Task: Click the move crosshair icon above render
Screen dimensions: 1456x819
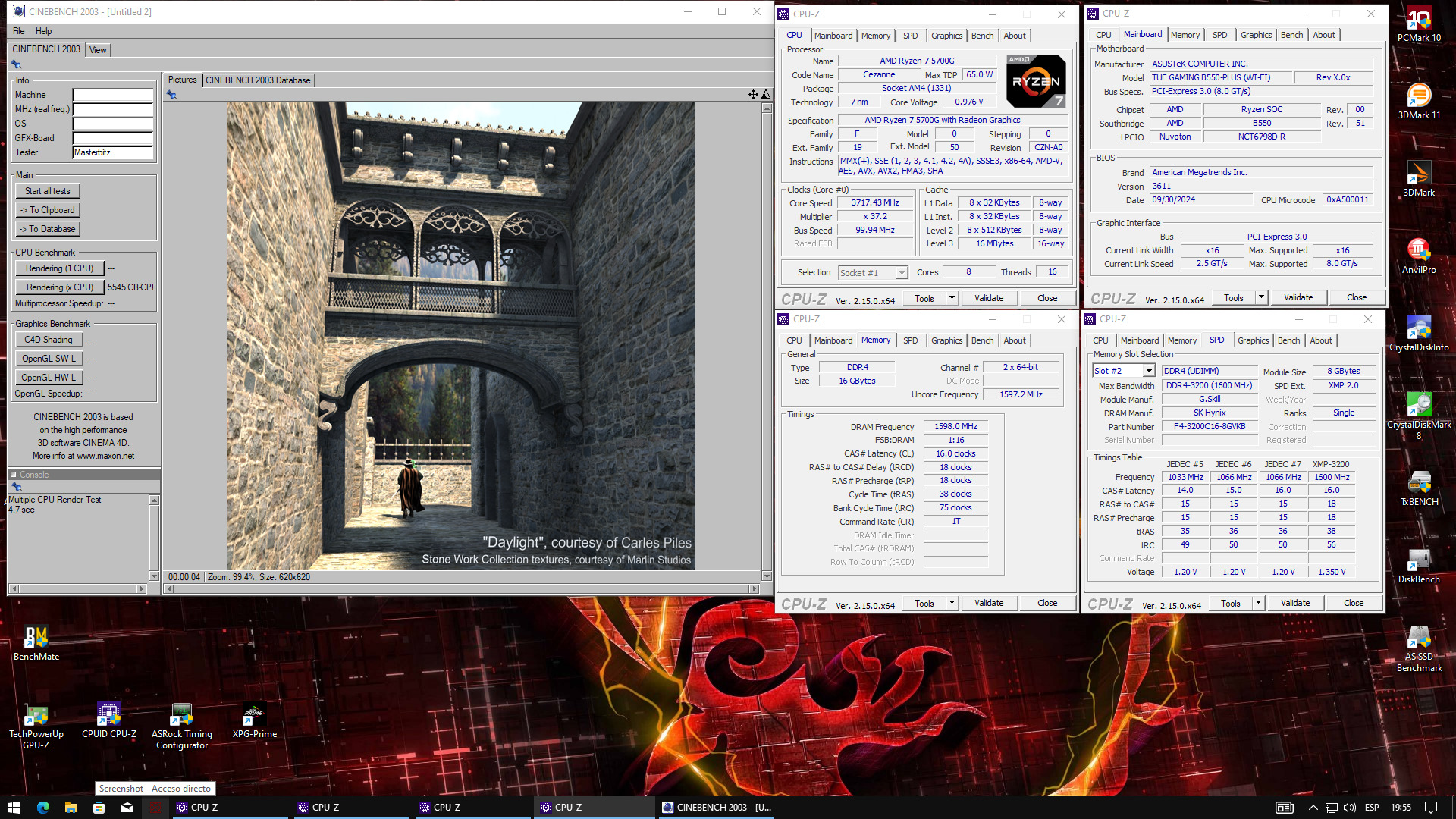Action: point(753,95)
